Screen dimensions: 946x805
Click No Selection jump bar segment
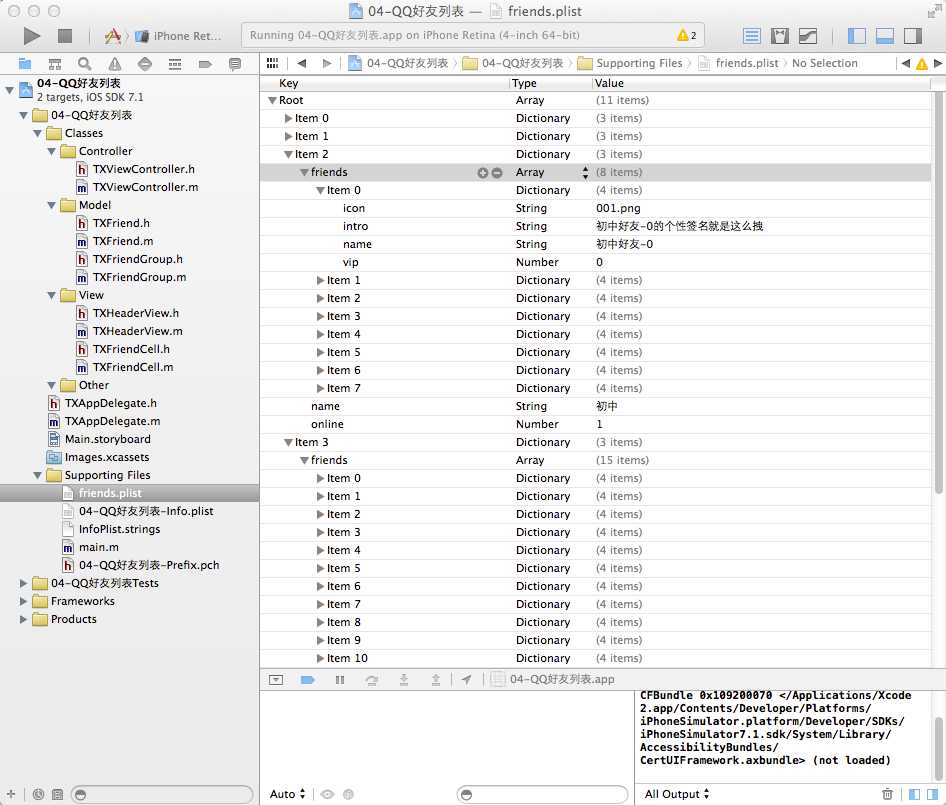tap(824, 63)
